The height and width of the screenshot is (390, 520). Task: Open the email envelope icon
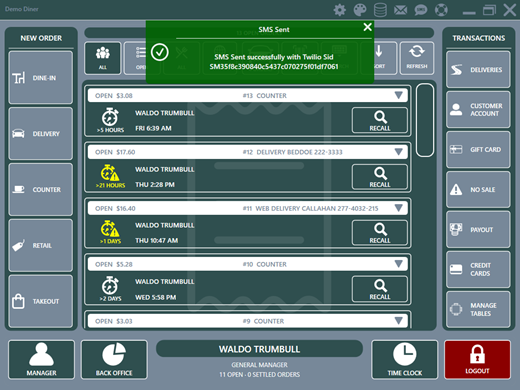(x=400, y=10)
